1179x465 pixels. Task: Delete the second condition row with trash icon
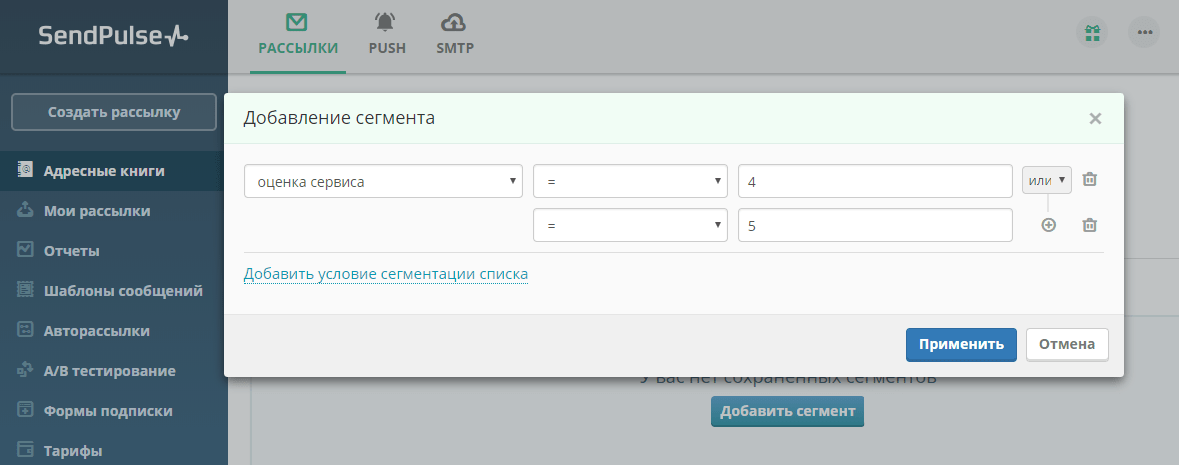click(x=1089, y=225)
